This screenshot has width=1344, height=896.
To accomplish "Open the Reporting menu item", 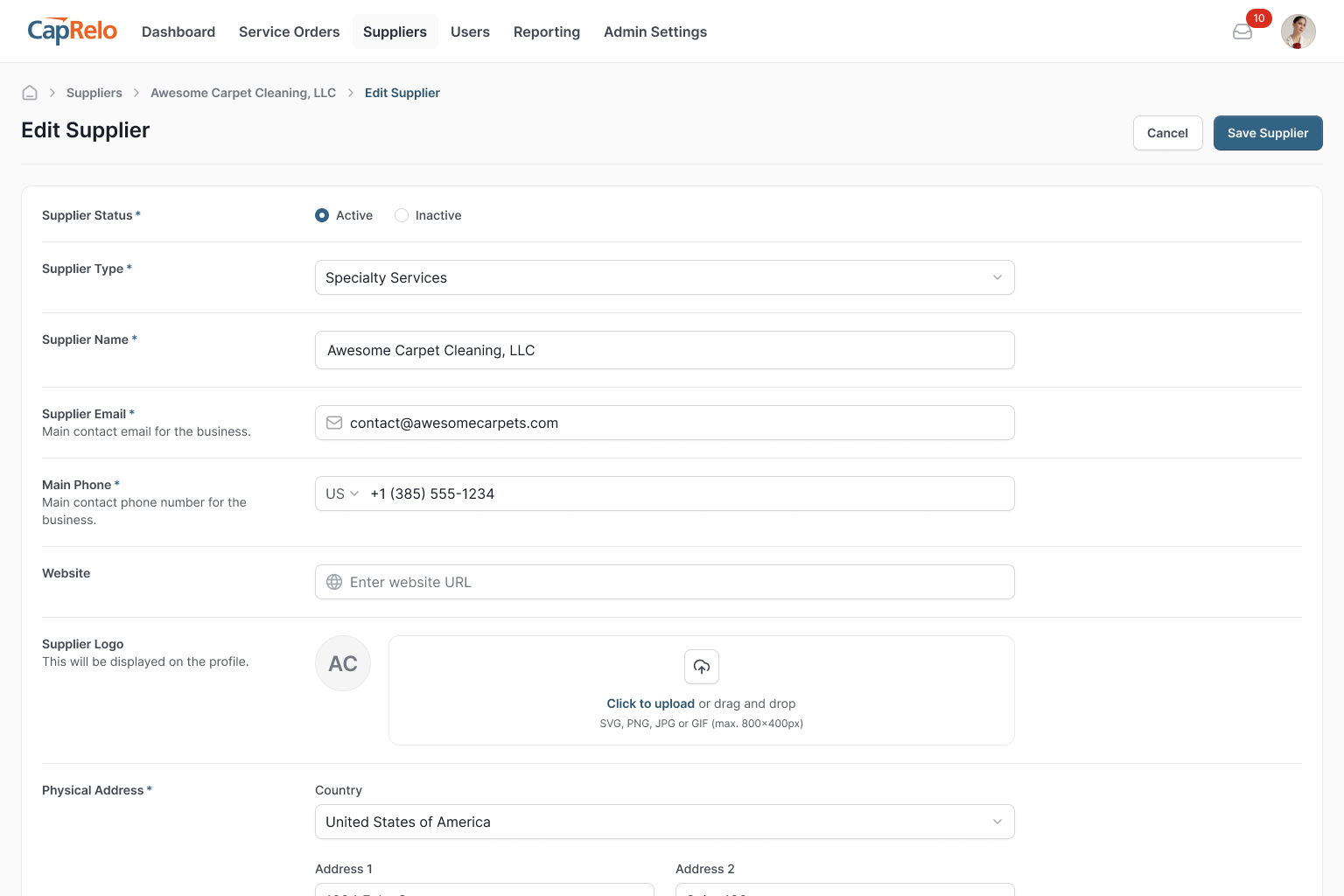I will coord(546,31).
